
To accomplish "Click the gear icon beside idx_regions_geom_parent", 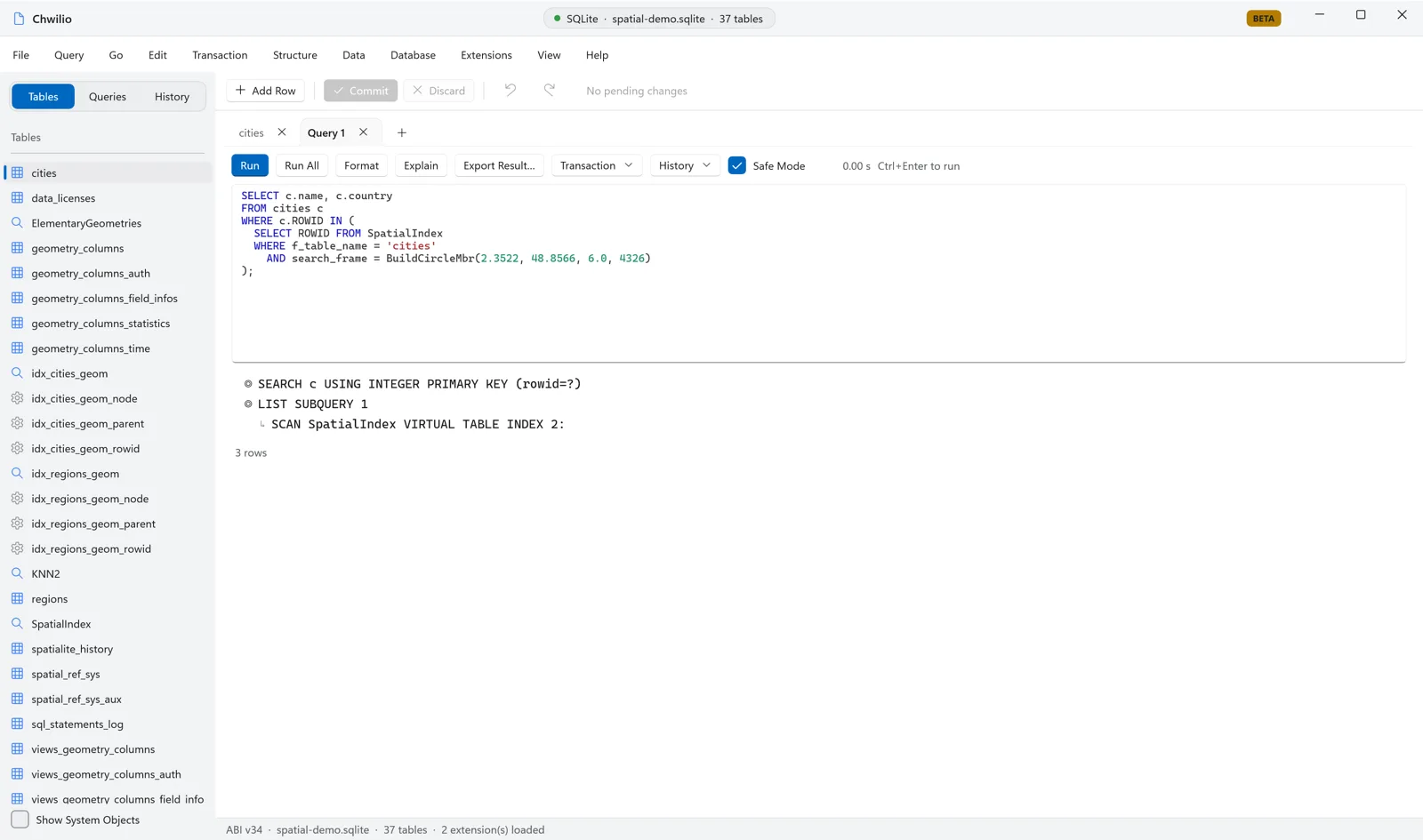I will (x=17, y=524).
